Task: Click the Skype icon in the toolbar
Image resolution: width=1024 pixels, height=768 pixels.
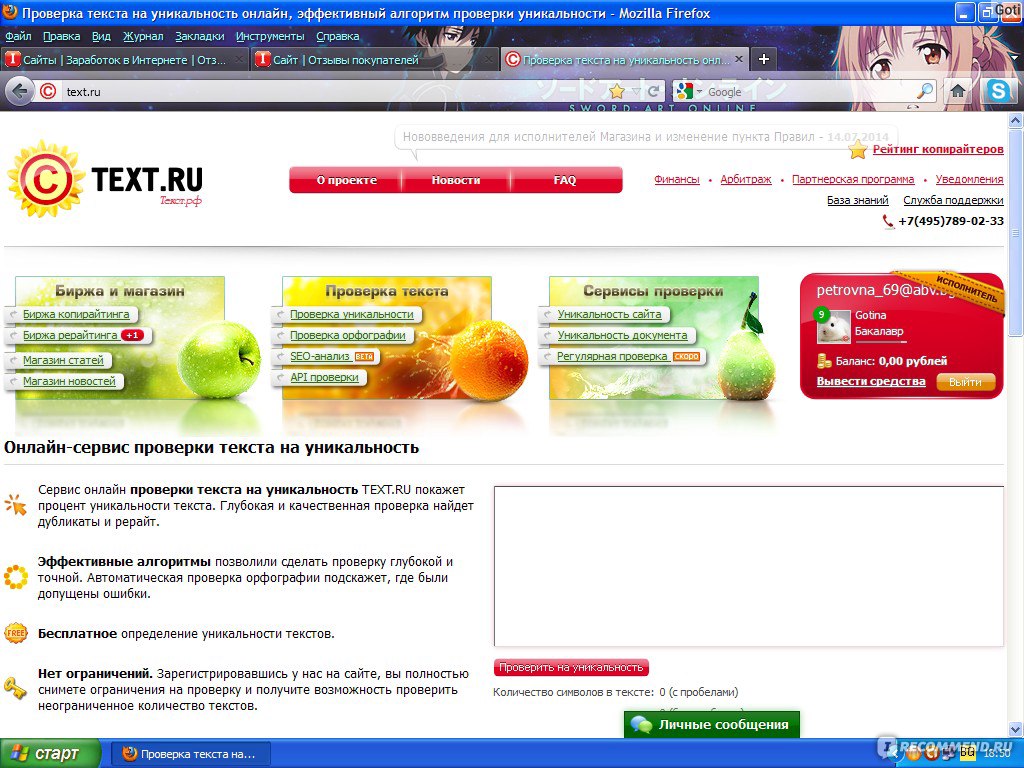Action: (998, 91)
